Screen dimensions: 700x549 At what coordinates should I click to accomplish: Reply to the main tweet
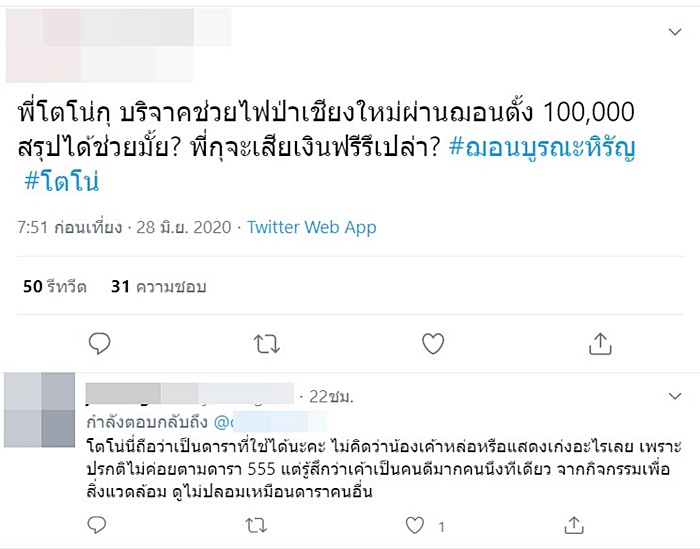click(x=99, y=344)
